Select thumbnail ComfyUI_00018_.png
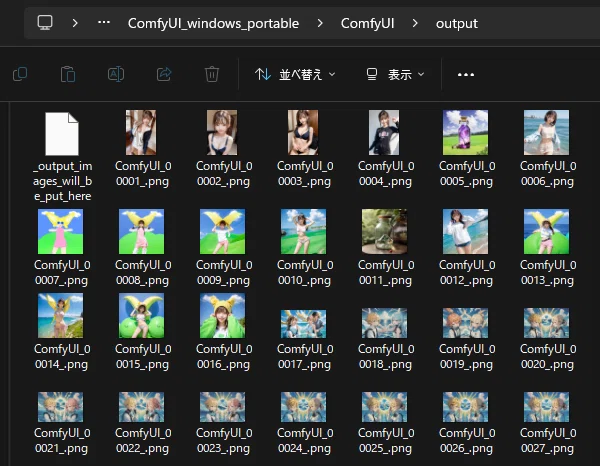This screenshot has height=466, width=600. point(385,323)
